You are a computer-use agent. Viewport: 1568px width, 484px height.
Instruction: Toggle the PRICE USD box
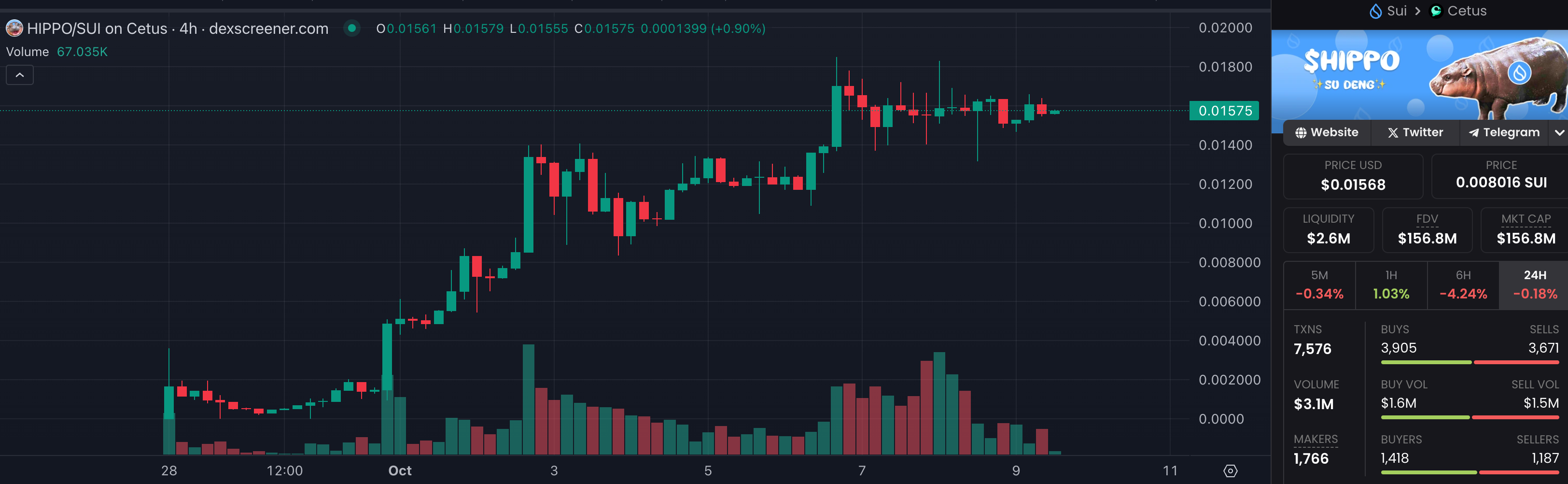pos(1353,176)
